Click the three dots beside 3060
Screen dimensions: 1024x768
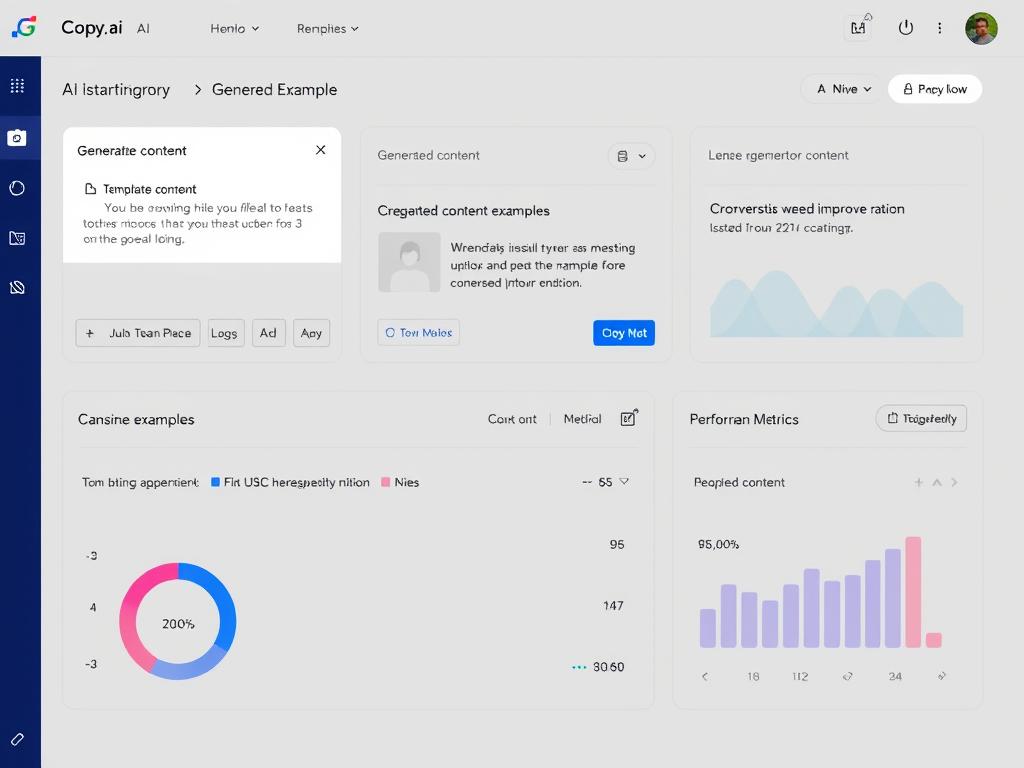click(579, 667)
